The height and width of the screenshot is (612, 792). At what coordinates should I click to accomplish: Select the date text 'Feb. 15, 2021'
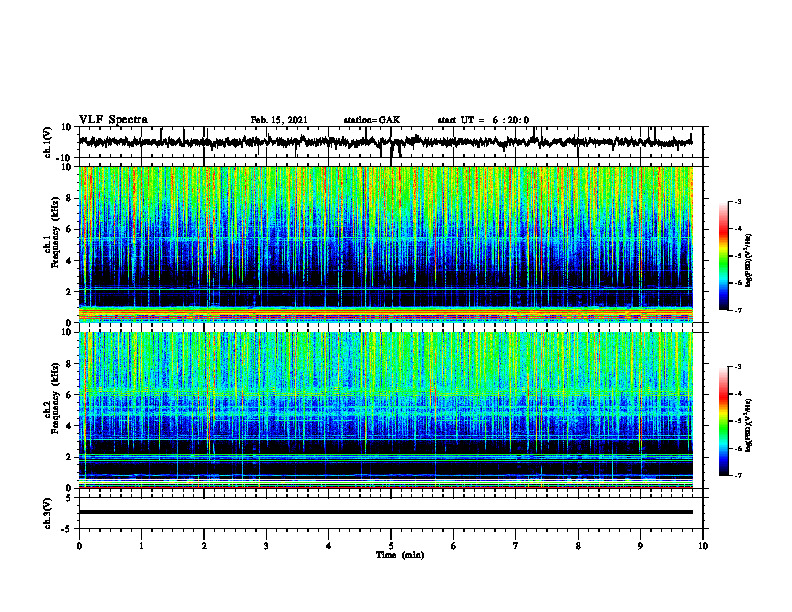(x=279, y=120)
